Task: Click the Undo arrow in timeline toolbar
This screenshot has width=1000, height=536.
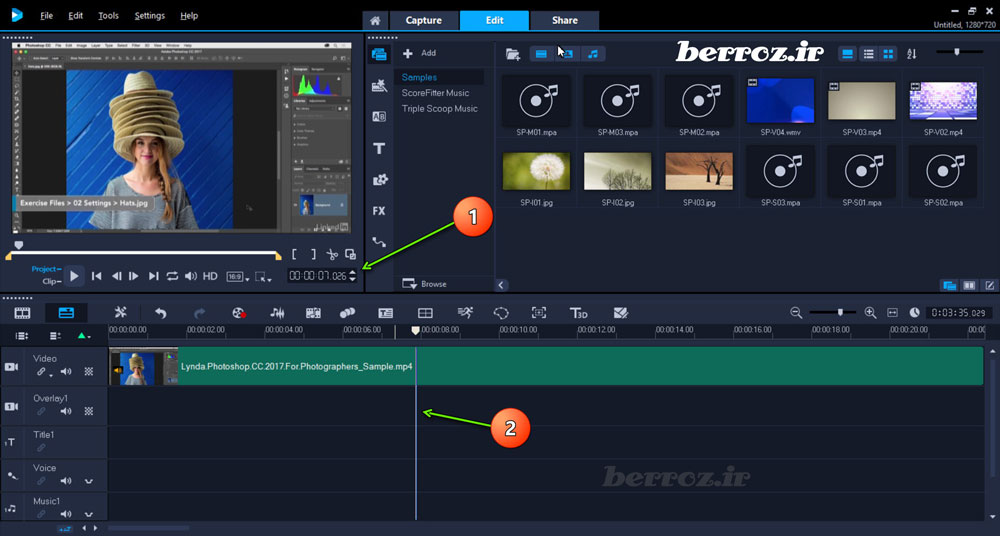Action: pos(160,313)
